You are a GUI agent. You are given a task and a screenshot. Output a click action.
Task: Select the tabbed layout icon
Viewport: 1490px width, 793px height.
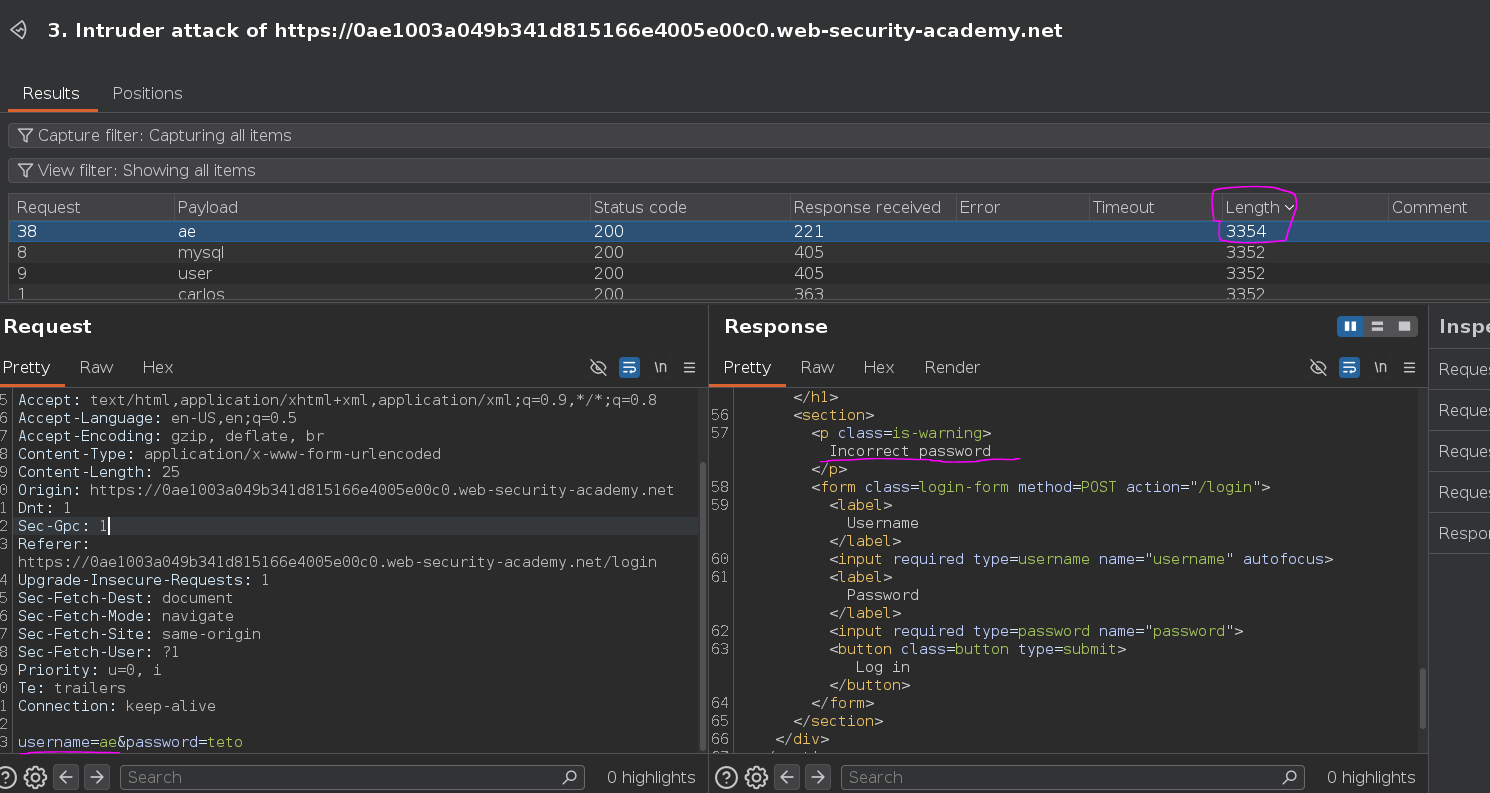(1405, 326)
